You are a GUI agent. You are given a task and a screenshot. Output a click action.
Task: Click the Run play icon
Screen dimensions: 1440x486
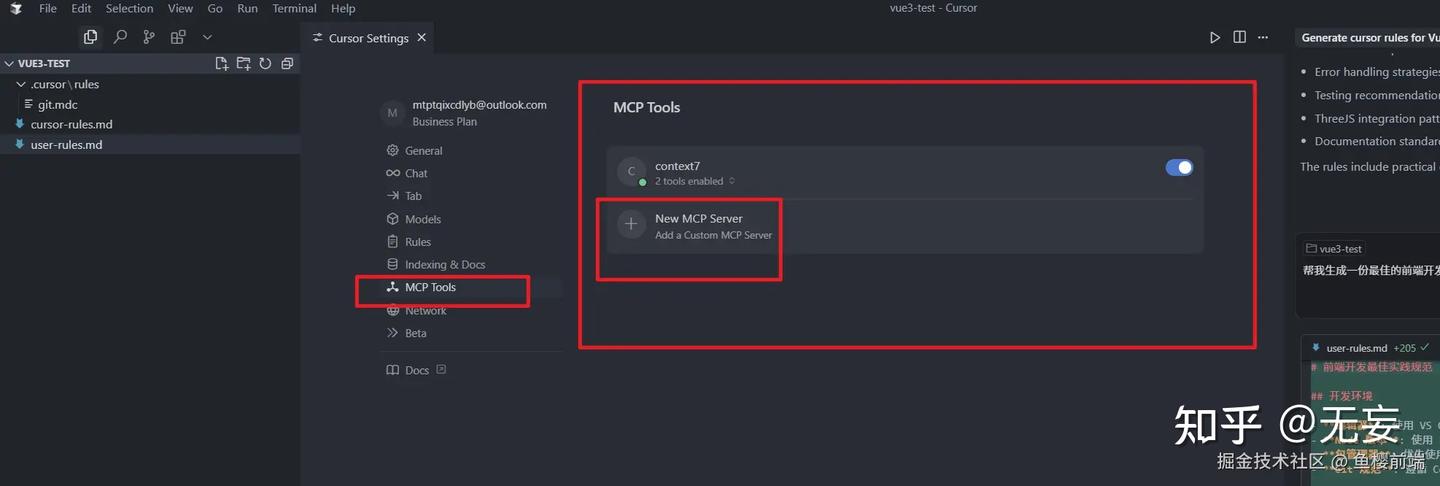(x=1215, y=38)
